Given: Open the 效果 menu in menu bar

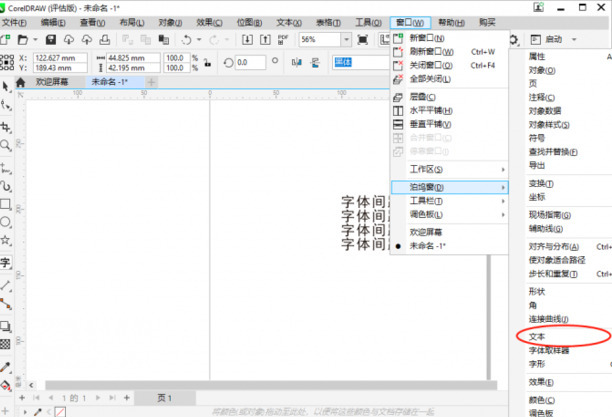Looking at the screenshot, I should click(x=210, y=21).
